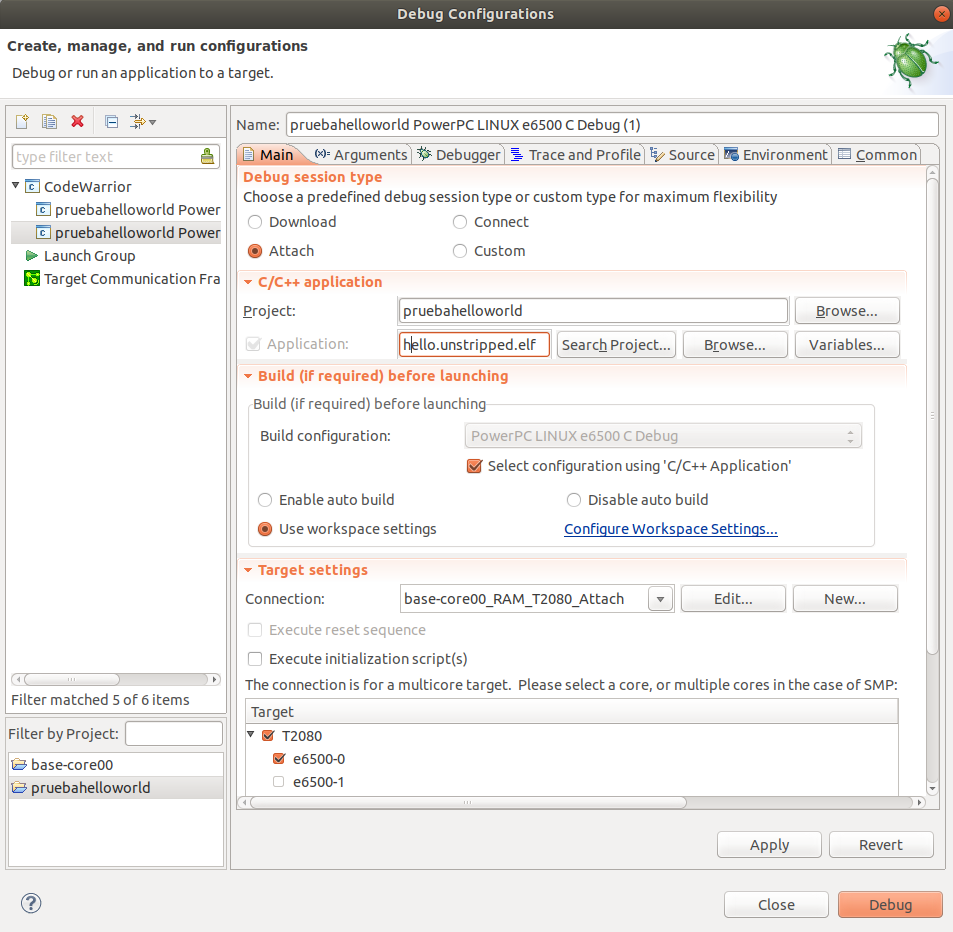Click the Filter by Project field
The width and height of the screenshot is (953, 932).
(174, 733)
